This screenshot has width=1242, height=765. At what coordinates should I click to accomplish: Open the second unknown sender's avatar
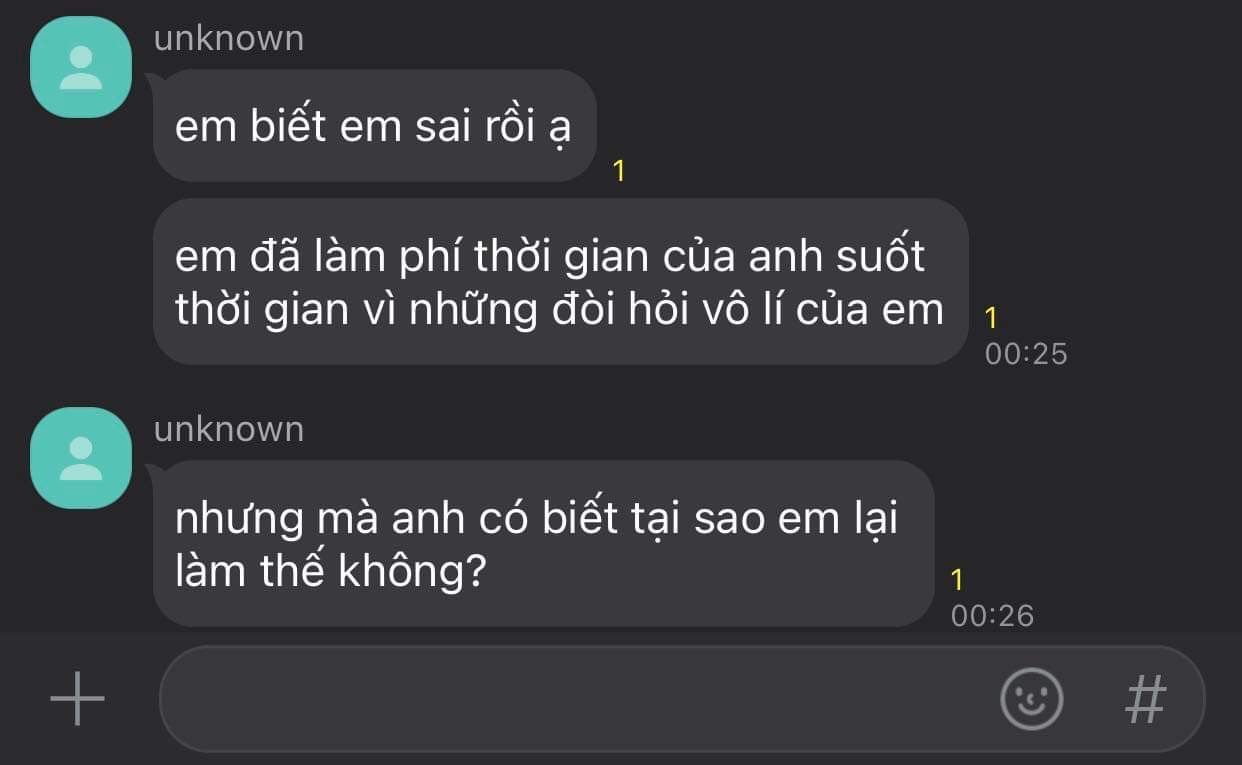81,458
